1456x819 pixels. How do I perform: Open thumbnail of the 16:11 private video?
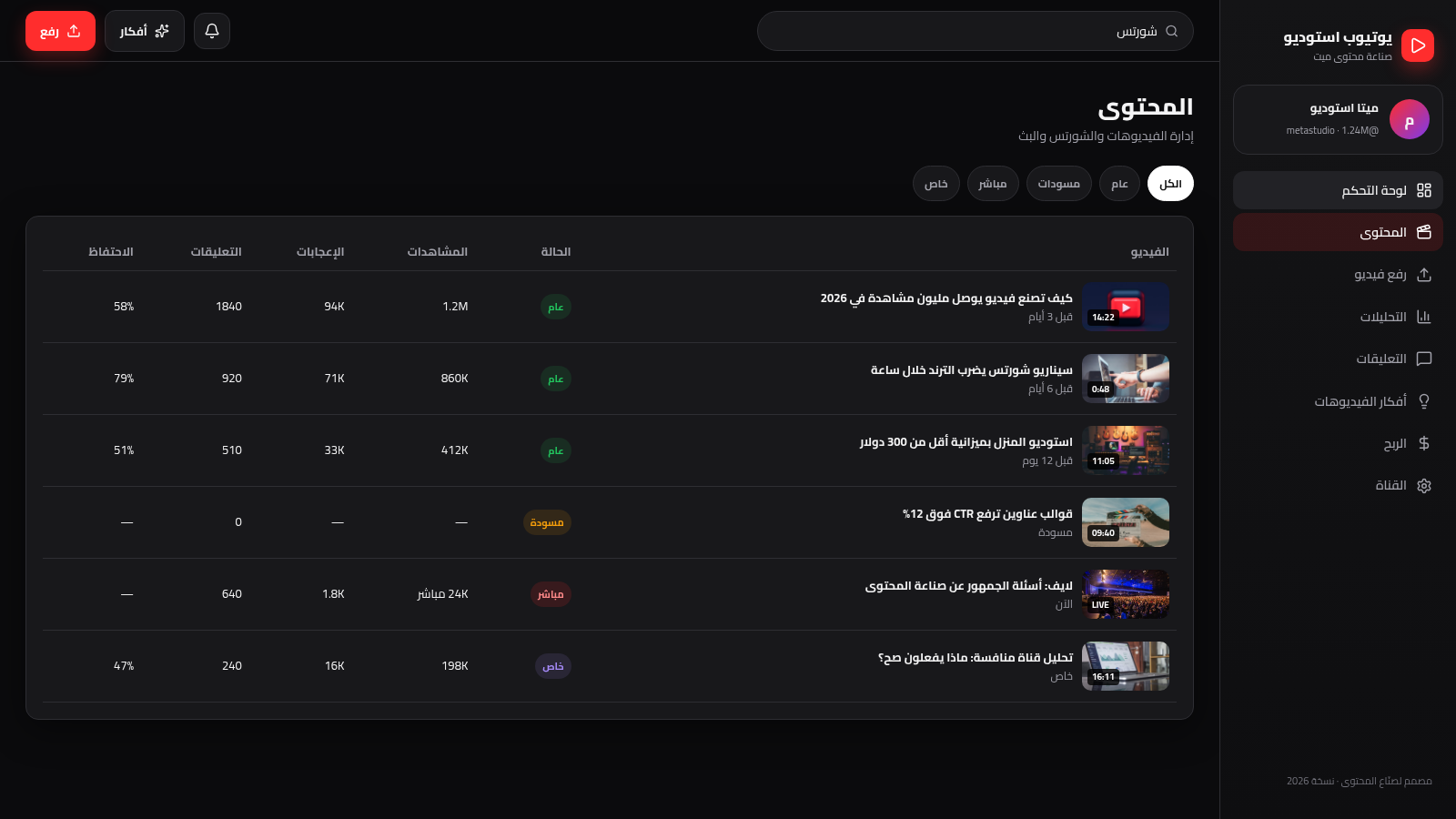pyautogui.click(x=1126, y=665)
